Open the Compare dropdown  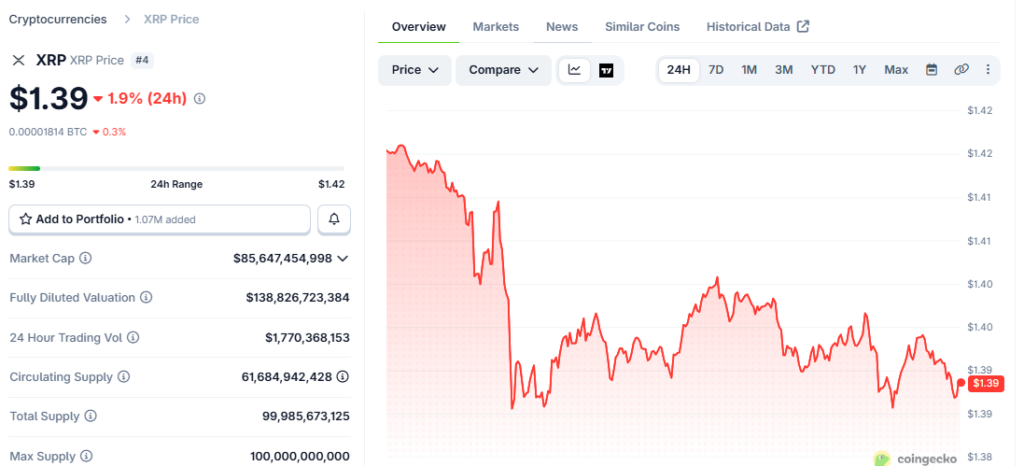(503, 70)
